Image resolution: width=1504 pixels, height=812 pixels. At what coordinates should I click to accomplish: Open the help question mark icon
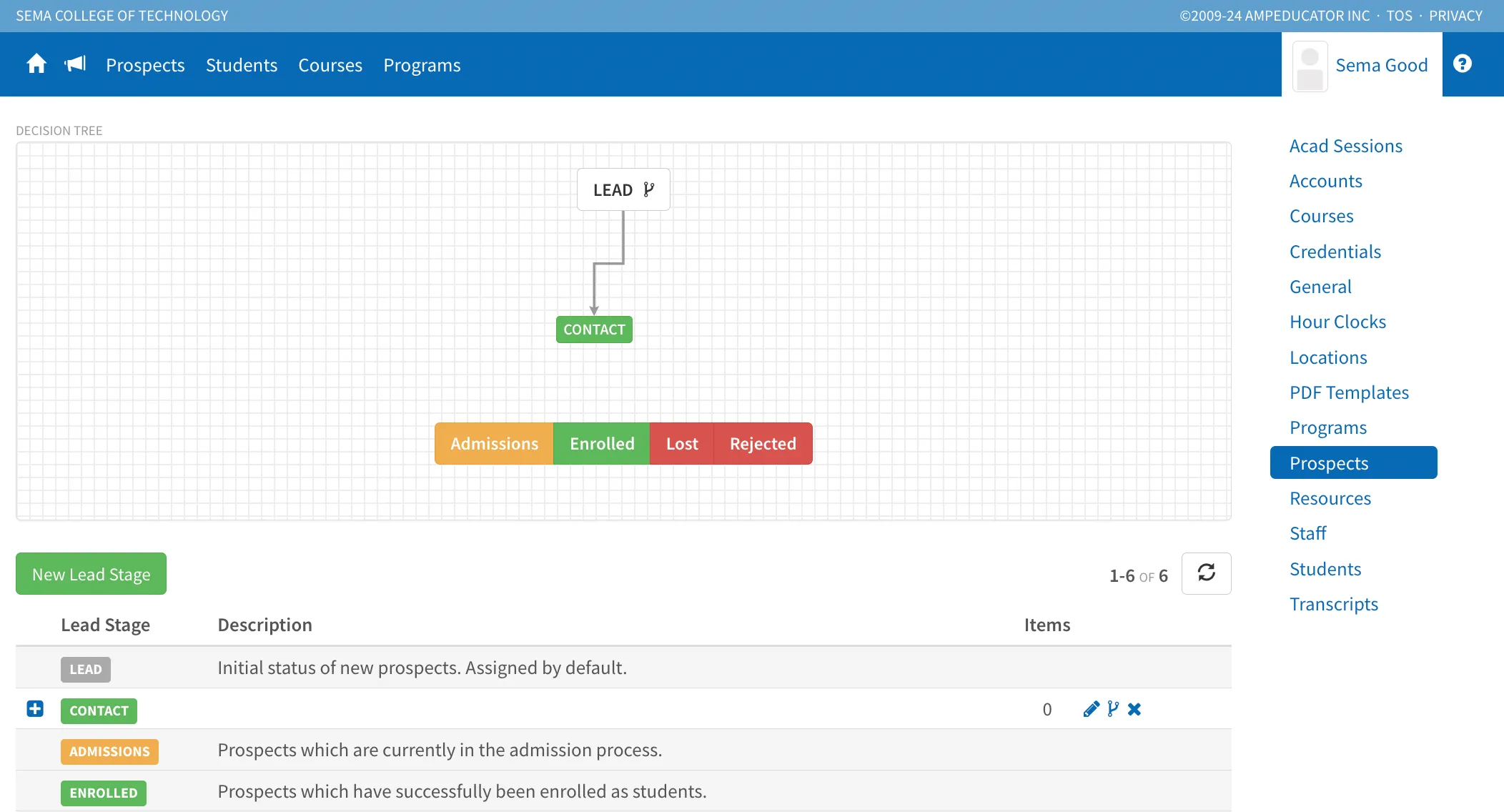click(1463, 64)
